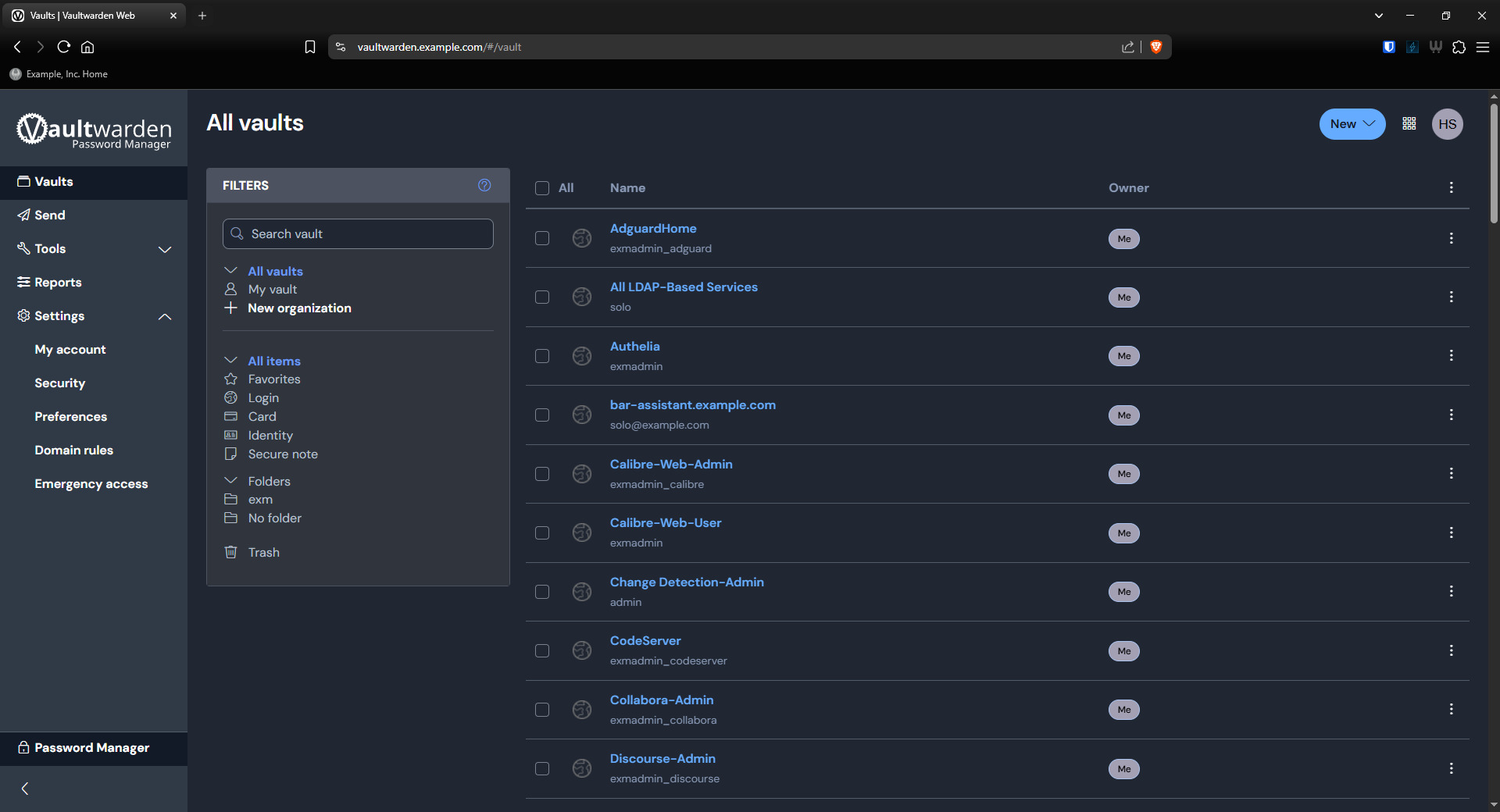
Task: Open the Calibre-Web-Admin vault entry
Action: (x=670, y=464)
